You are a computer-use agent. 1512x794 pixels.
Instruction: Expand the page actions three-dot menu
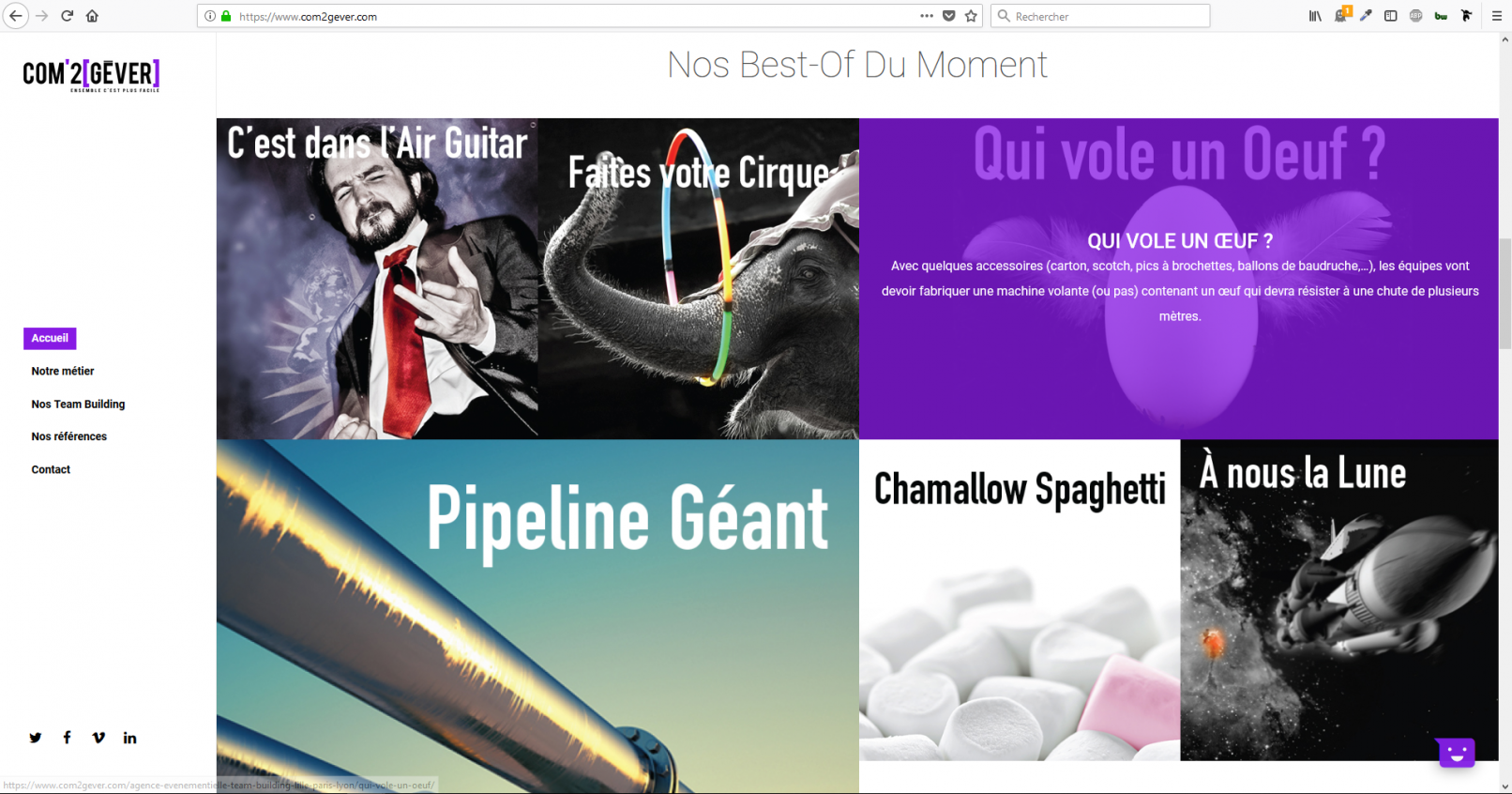coord(927,16)
